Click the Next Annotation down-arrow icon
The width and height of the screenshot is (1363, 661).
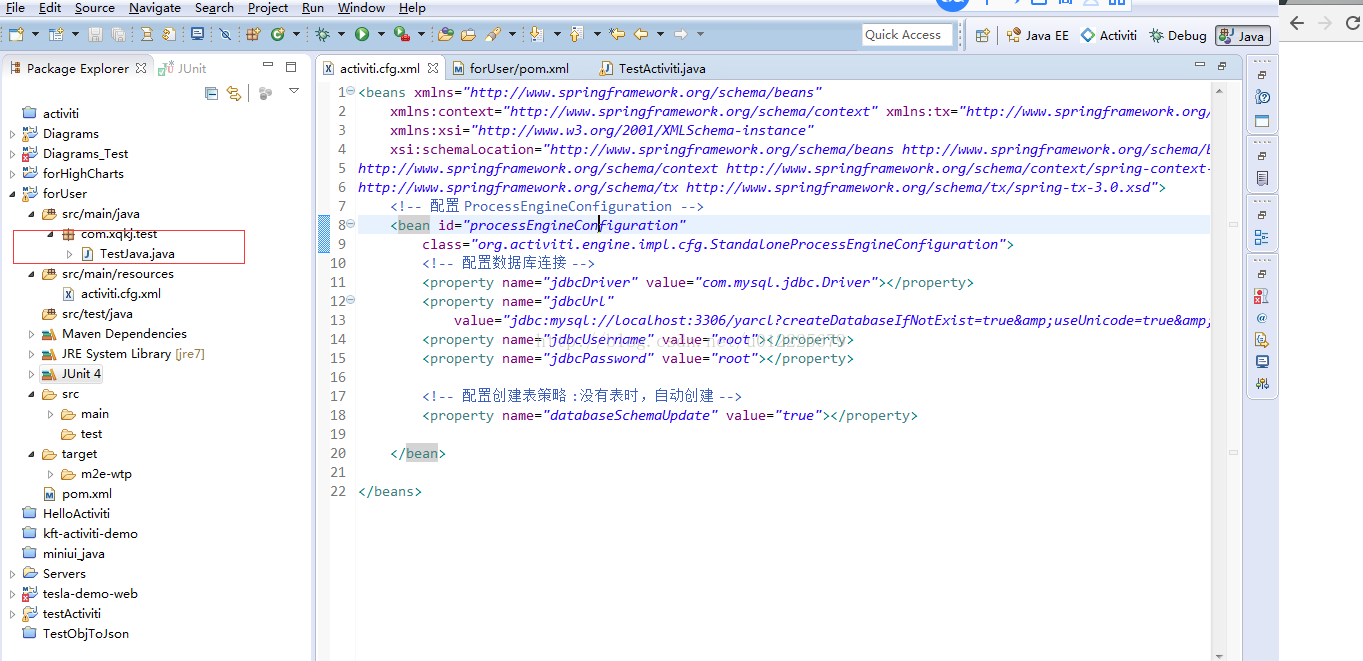click(x=536, y=34)
